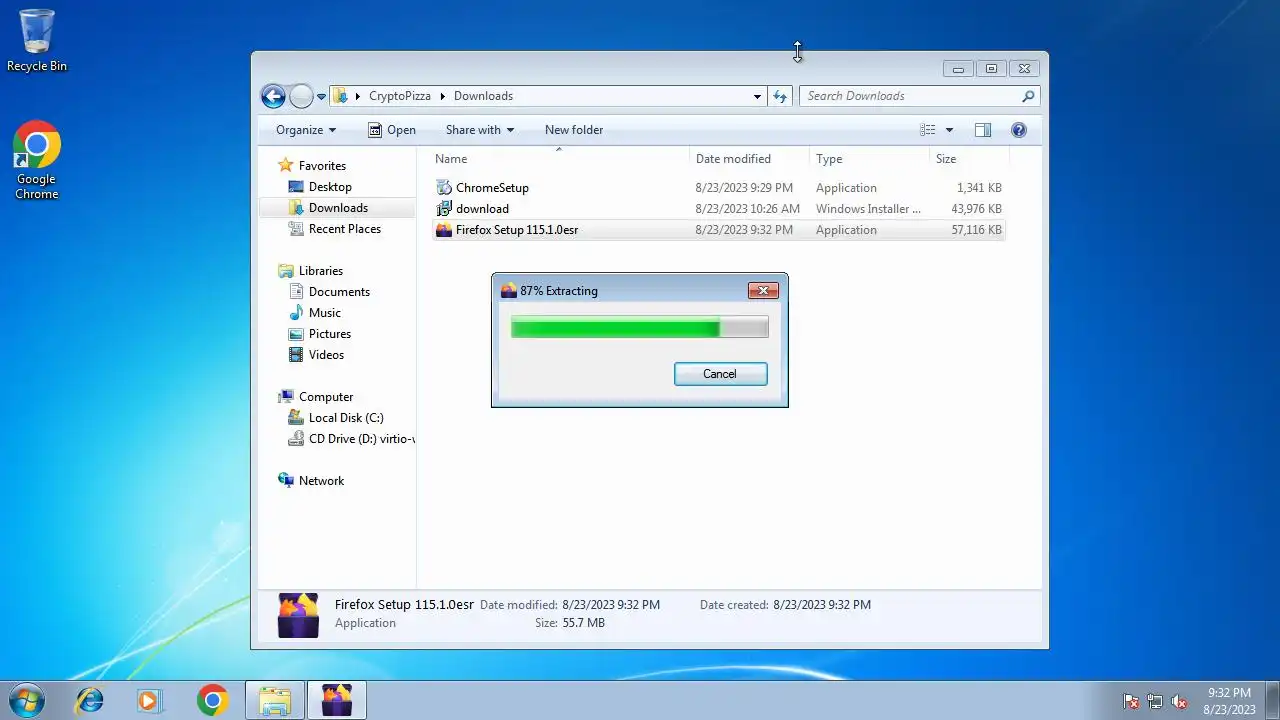The height and width of the screenshot is (720, 1280).
Task: Click the ChromeSetup file name
Action: (x=492, y=188)
